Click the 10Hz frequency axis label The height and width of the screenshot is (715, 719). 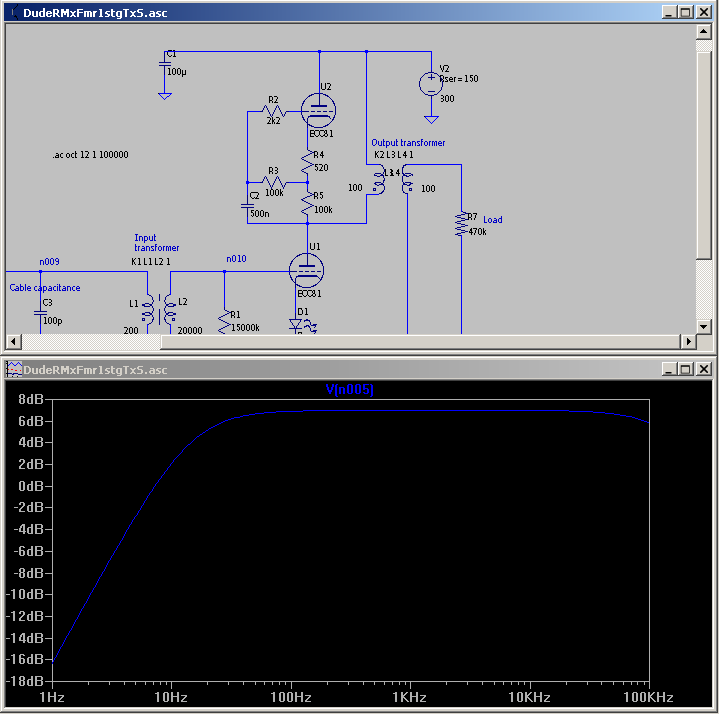click(171, 697)
